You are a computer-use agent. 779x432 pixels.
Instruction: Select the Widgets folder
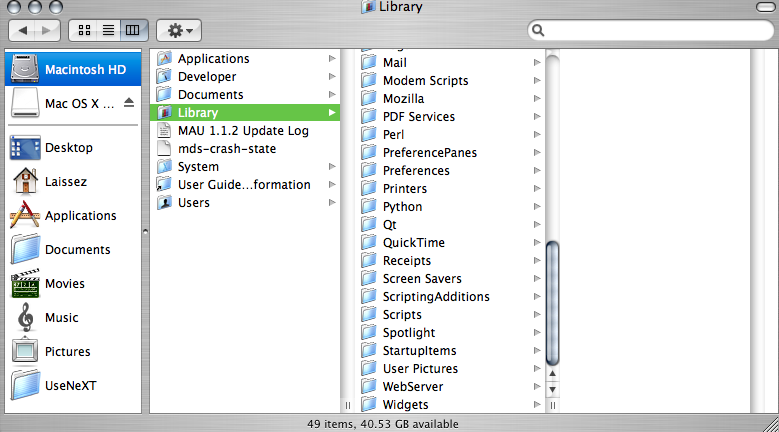click(451, 405)
